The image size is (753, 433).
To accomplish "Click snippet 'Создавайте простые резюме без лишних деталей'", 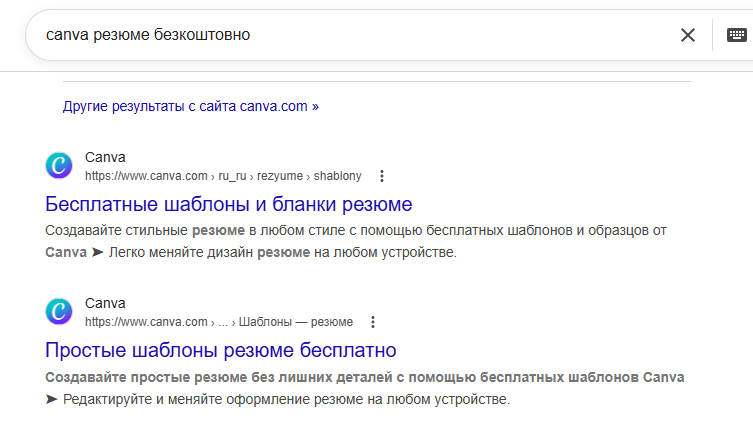I will click(364, 388).
